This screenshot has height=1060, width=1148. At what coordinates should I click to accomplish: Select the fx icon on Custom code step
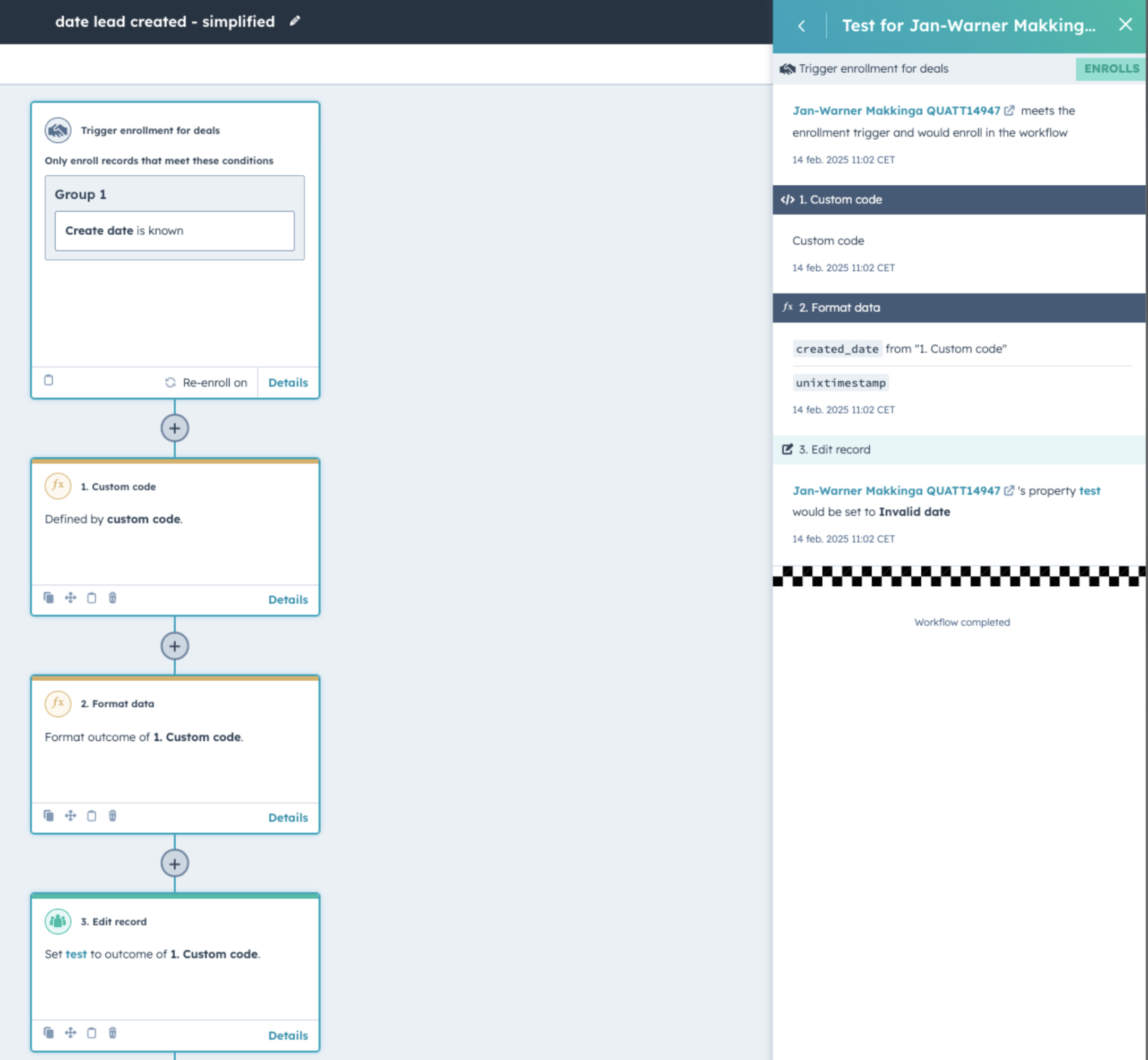pyautogui.click(x=57, y=486)
